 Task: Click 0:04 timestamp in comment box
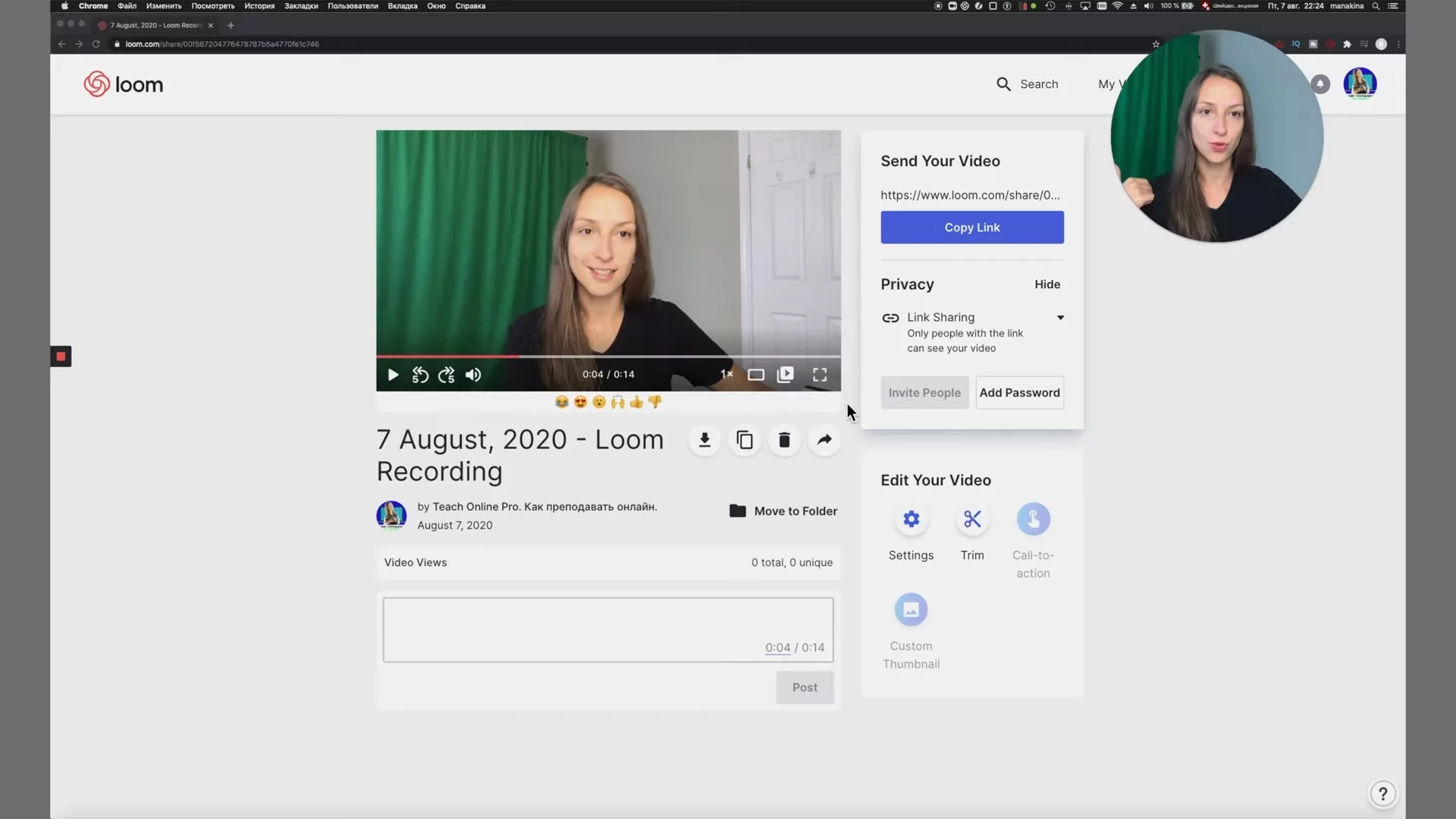click(777, 648)
